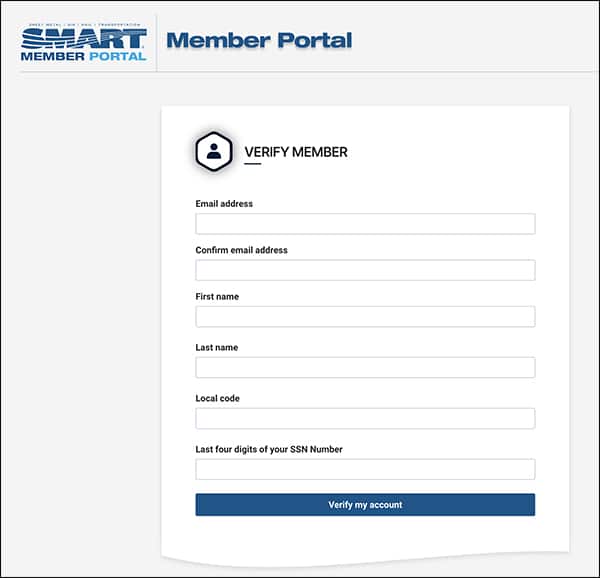600x578 pixels.
Task: Submit with the Verify my account button
Action: [x=365, y=505]
